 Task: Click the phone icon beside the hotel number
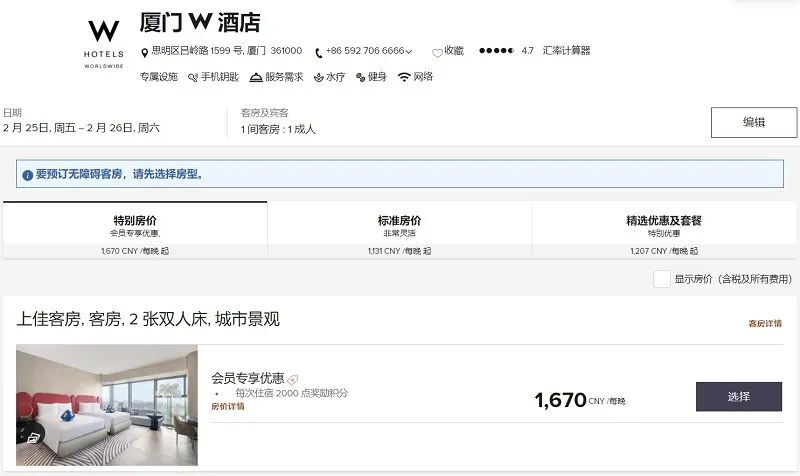(318, 53)
